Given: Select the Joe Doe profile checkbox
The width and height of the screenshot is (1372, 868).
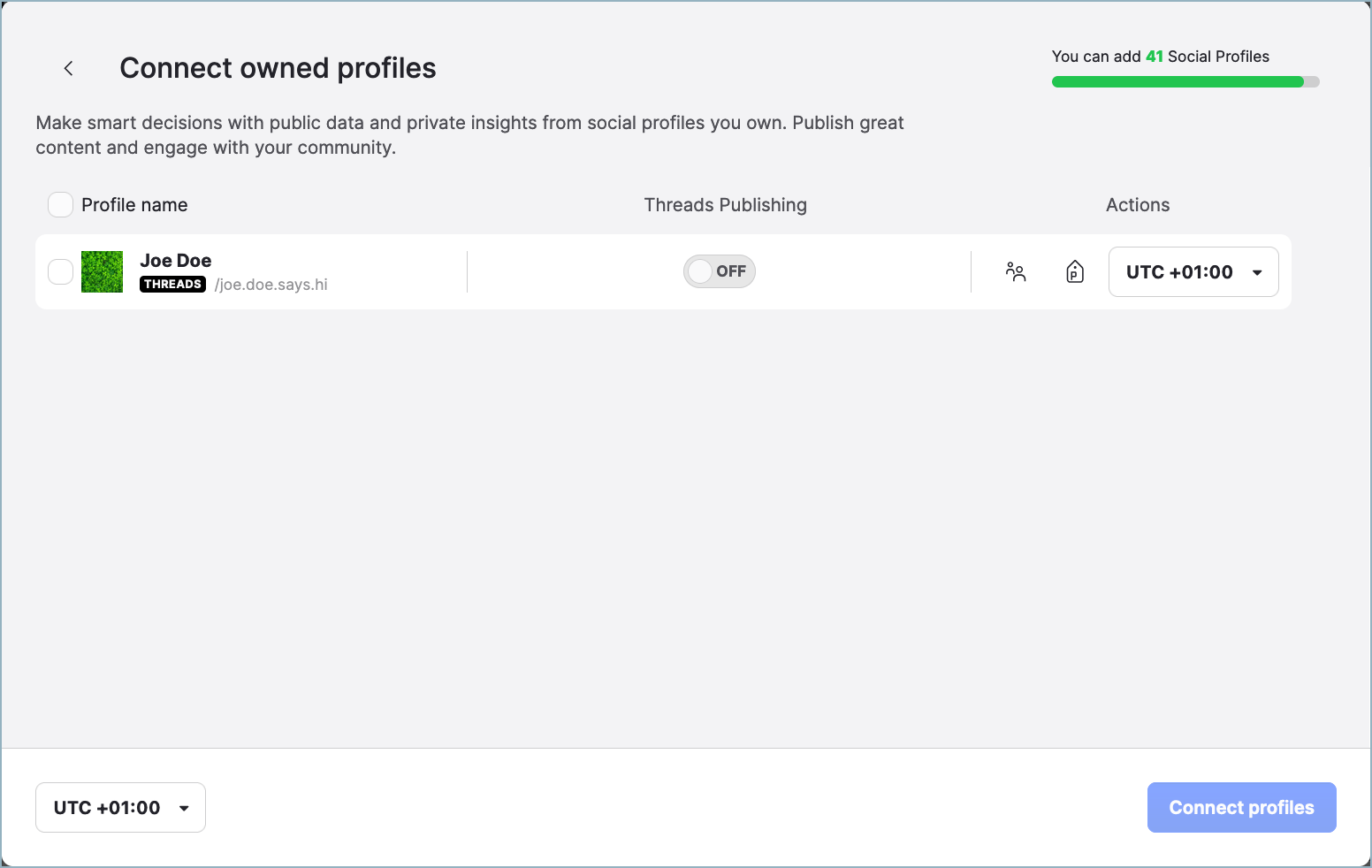Looking at the screenshot, I should pyautogui.click(x=59, y=271).
